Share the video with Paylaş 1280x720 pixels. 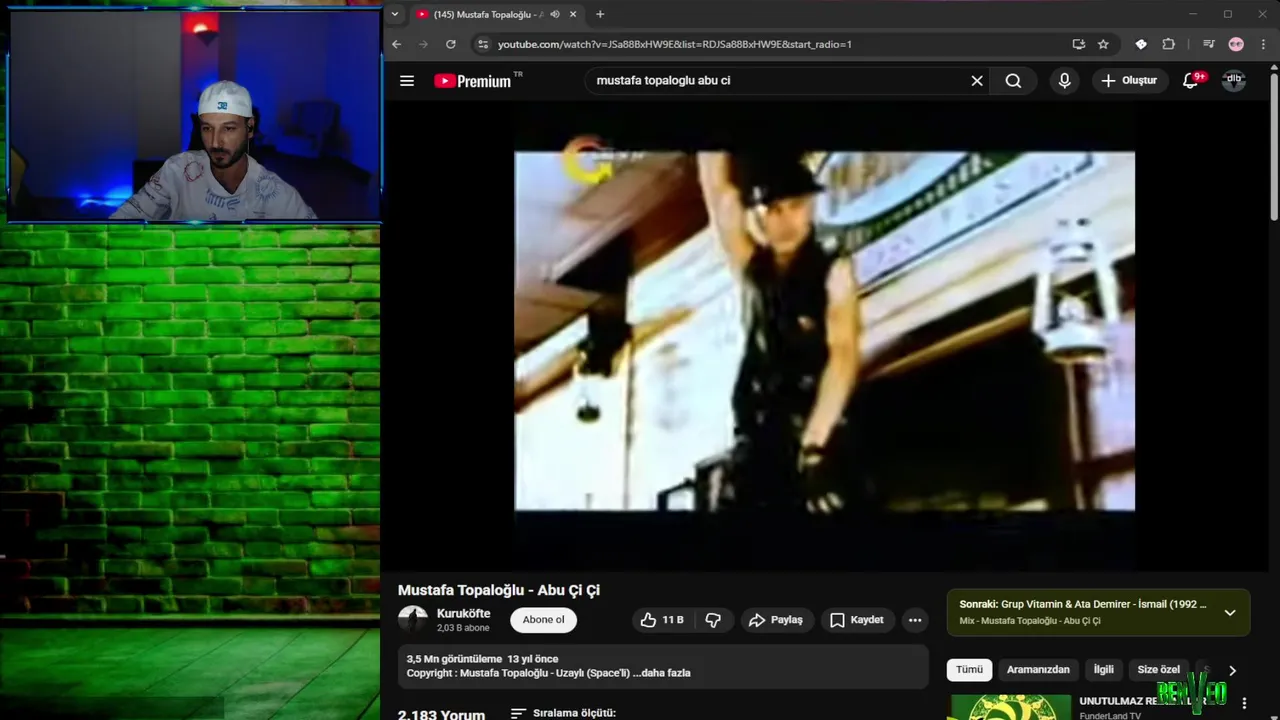pos(776,620)
